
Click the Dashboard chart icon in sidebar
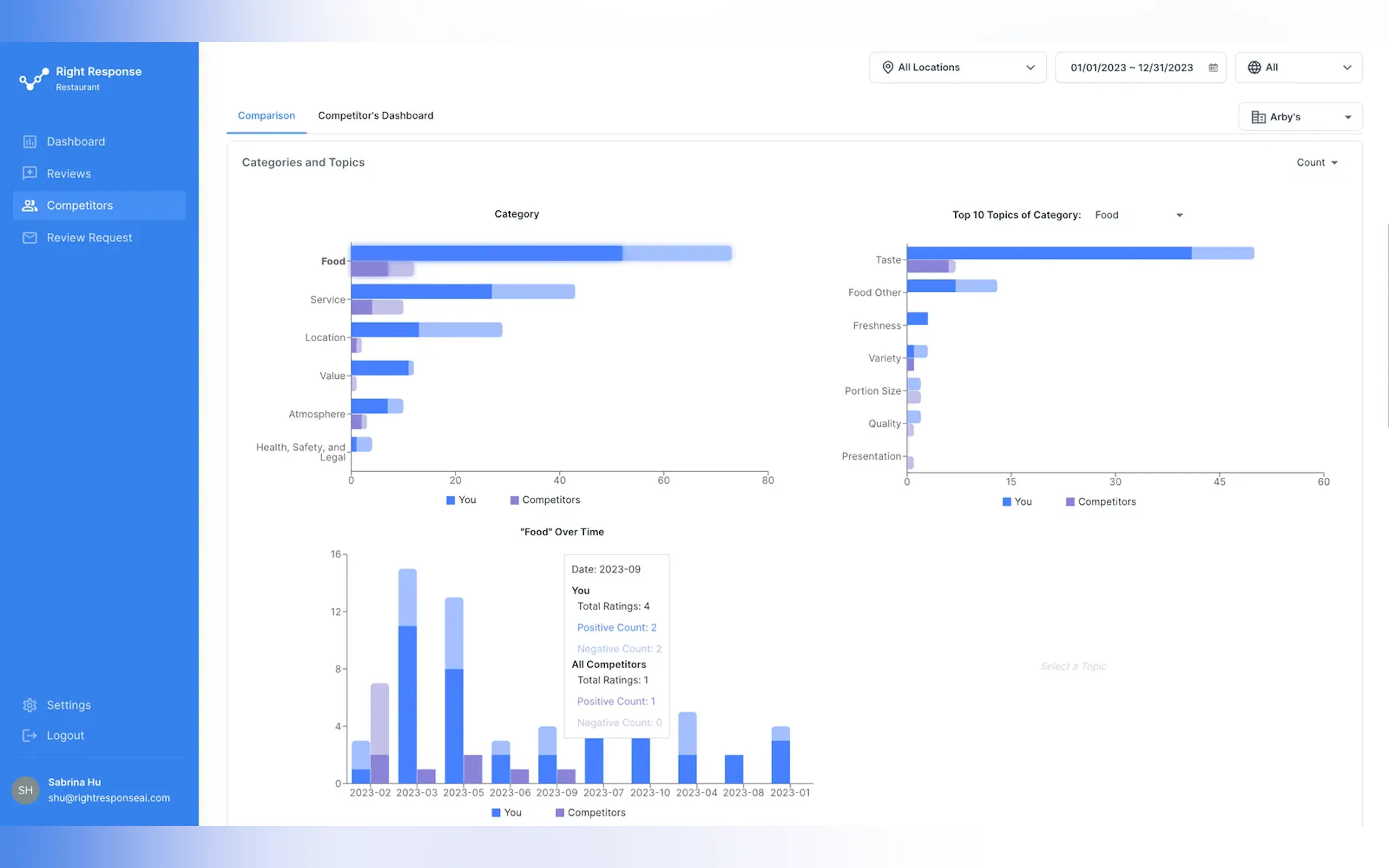30,141
